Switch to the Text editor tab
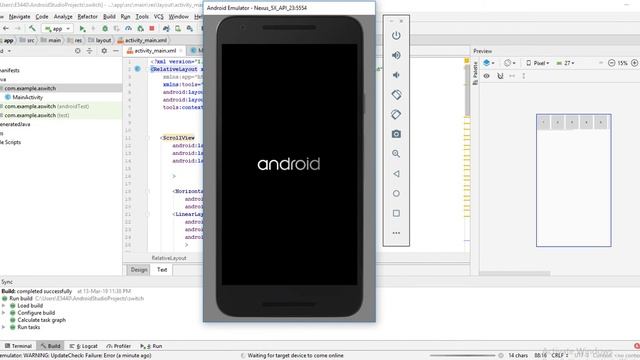The image size is (640, 360). click(162, 270)
